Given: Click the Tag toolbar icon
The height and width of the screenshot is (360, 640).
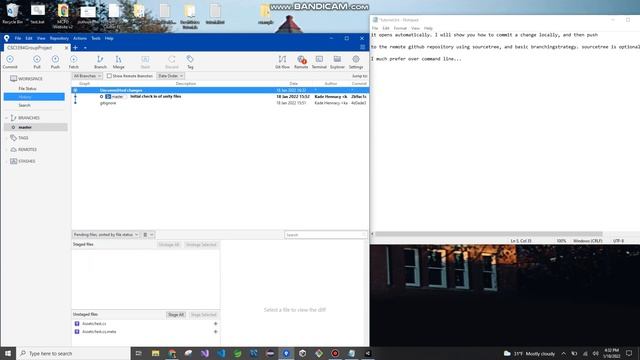Looking at the screenshot, I should point(190,62).
